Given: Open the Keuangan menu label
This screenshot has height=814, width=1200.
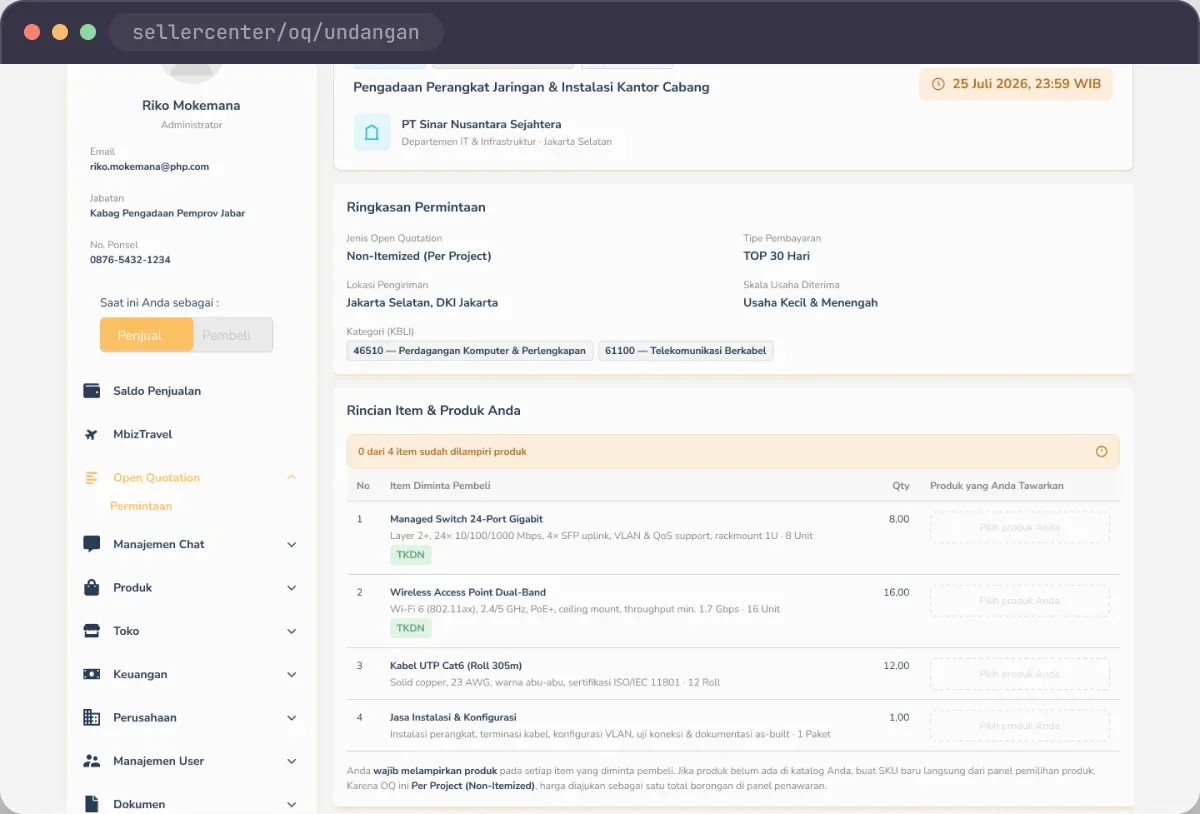Looking at the screenshot, I should (140, 674).
